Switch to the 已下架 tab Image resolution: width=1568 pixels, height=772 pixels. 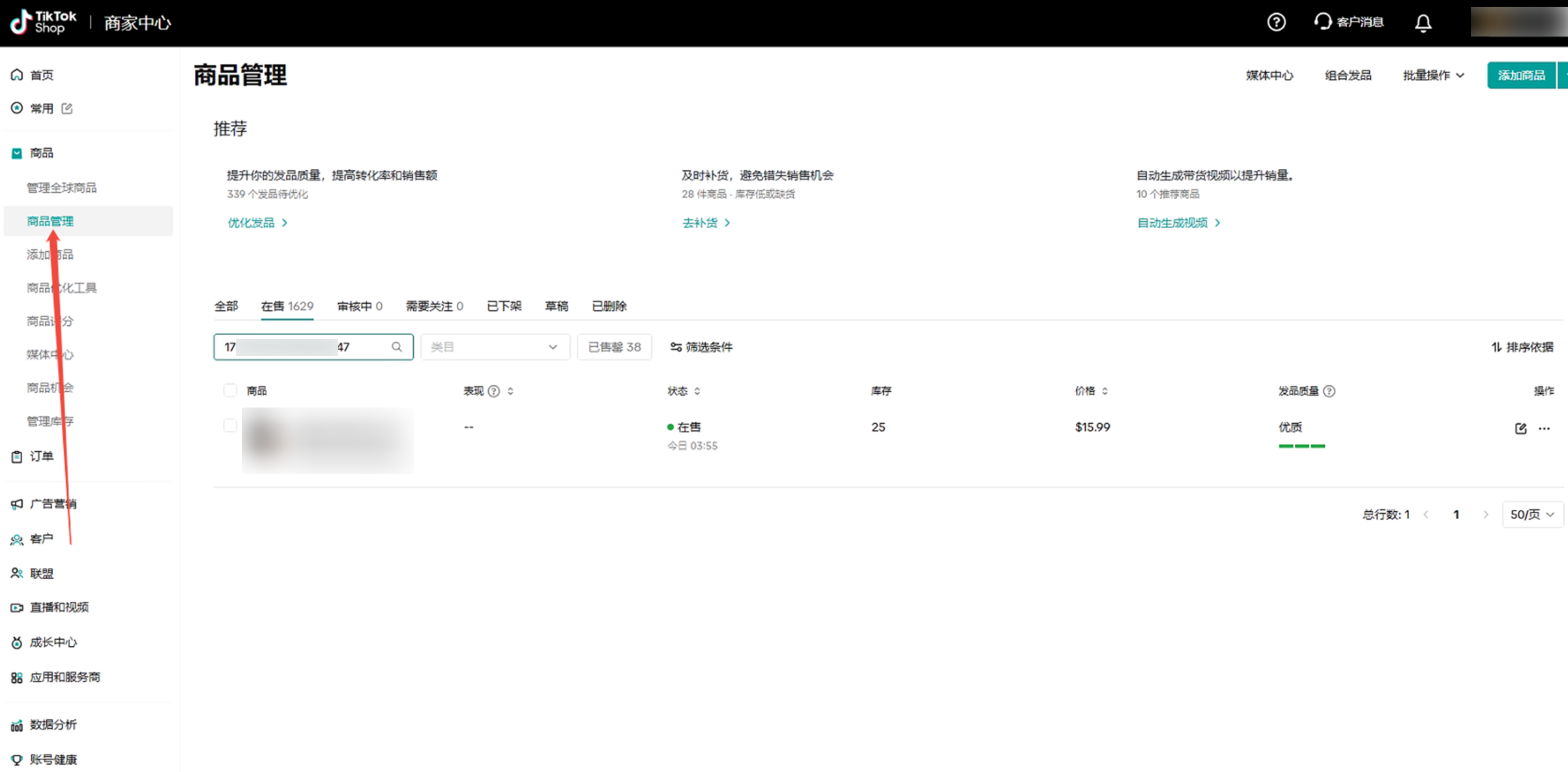click(504, 306)
